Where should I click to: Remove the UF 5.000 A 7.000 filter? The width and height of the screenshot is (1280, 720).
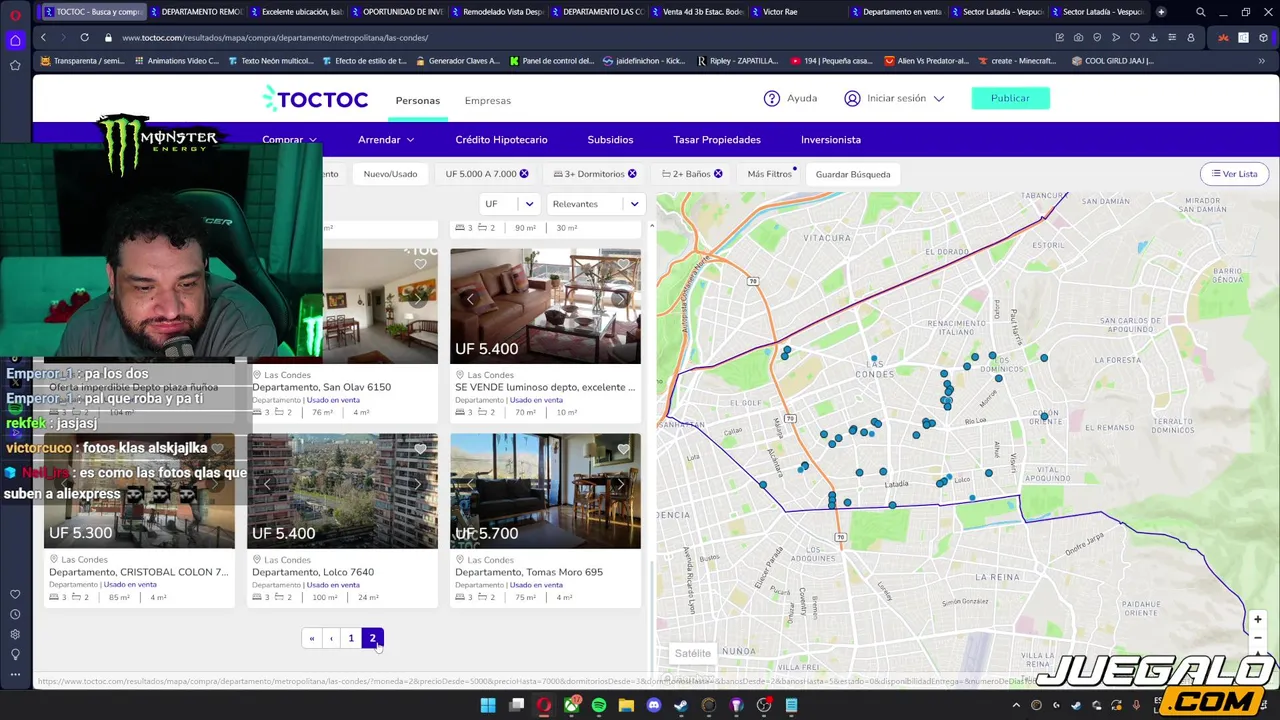click(x=523, y=174)
